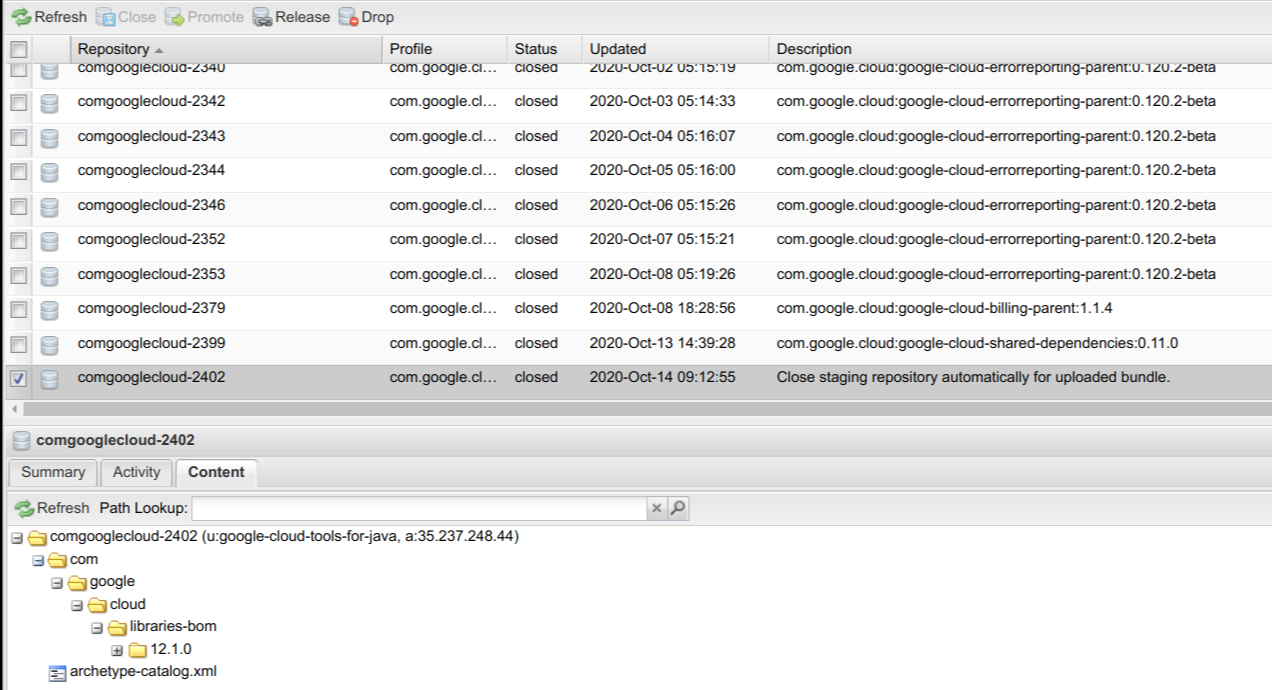Collapse the cloud tree node
Viewport: 1272px width, 690px height.
point(77,605)
